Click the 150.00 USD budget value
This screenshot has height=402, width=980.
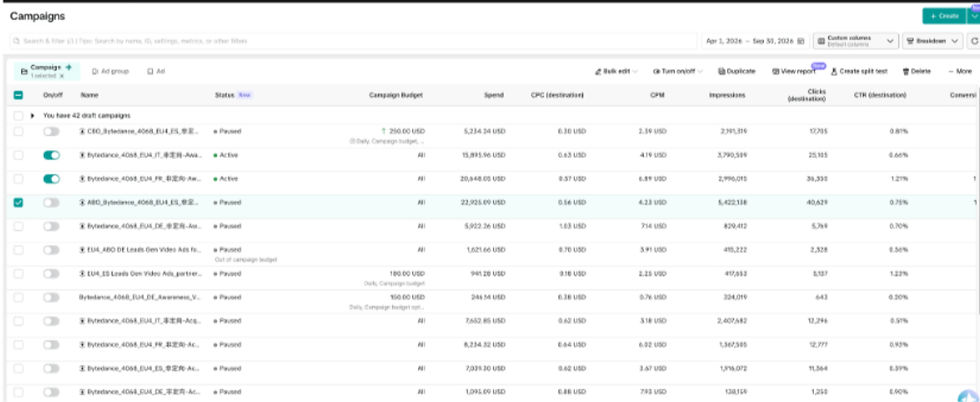[407, 297]
